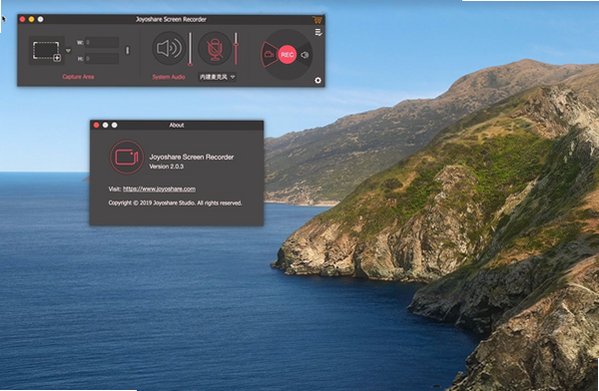Viewport: 599px width, 391px height.
Task: Open the settings gear icon
Action: (x=318, y=81)
